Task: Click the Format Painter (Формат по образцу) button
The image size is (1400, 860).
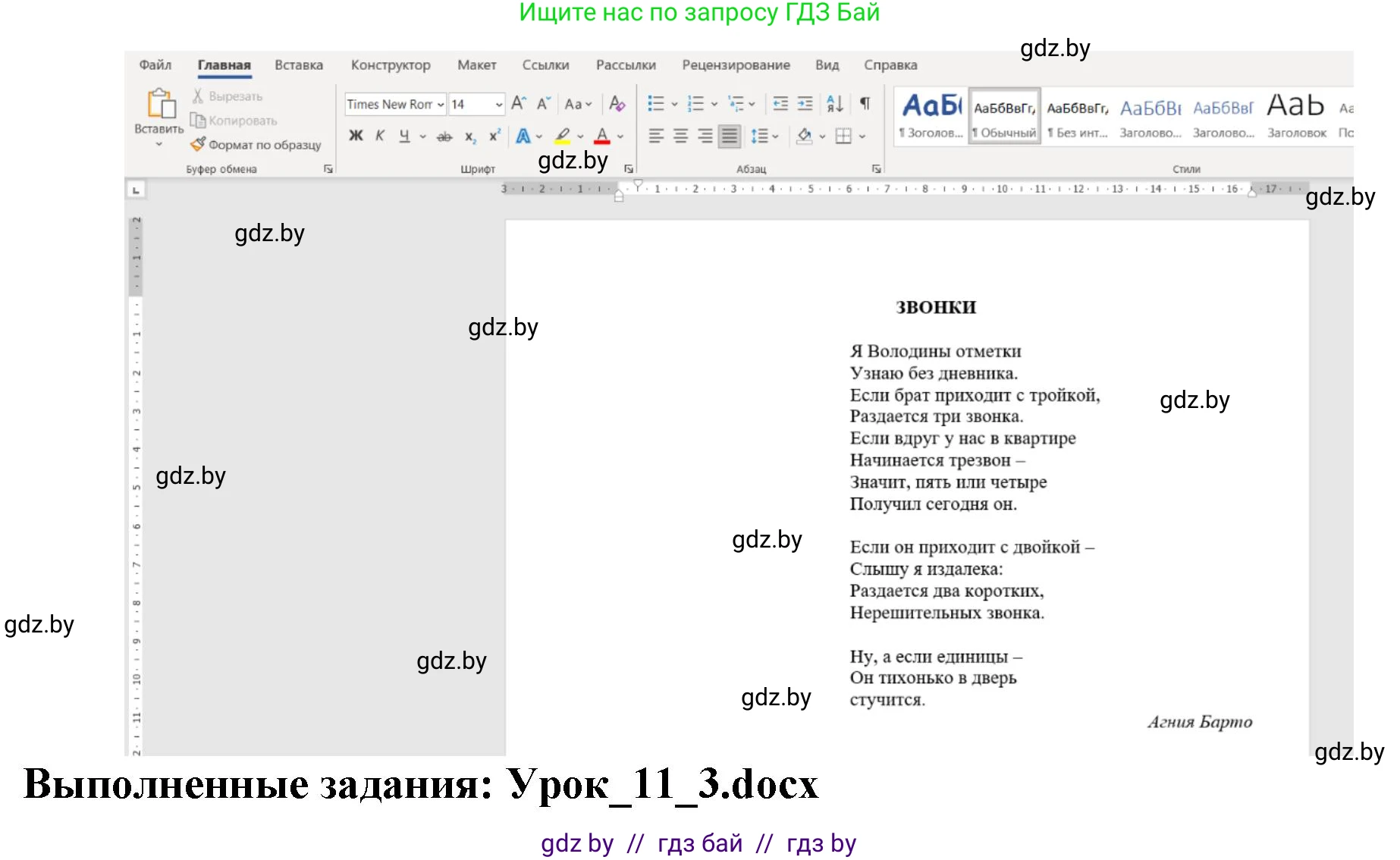Action: coord(256,144)
